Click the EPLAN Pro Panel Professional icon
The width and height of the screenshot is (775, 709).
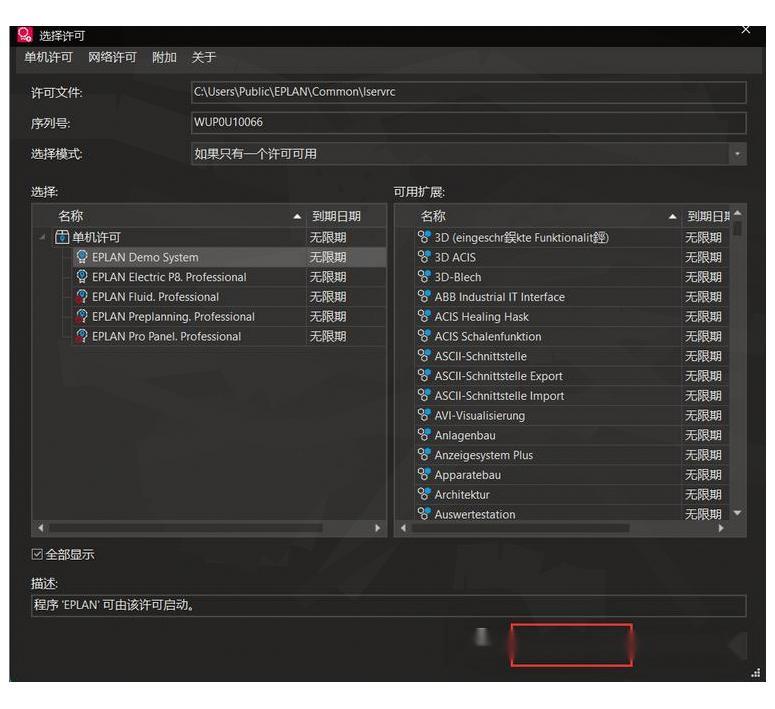(82, 337)
